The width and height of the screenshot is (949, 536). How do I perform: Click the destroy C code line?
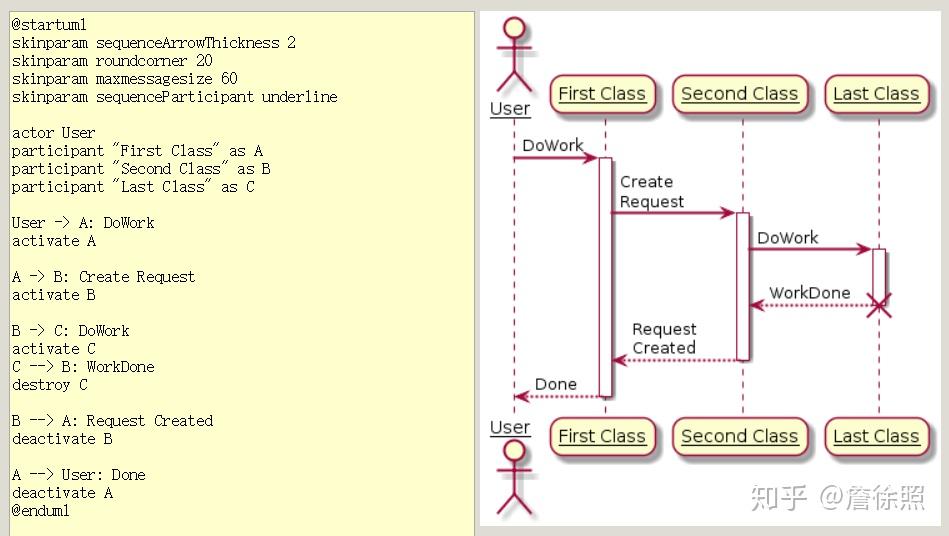50,385
